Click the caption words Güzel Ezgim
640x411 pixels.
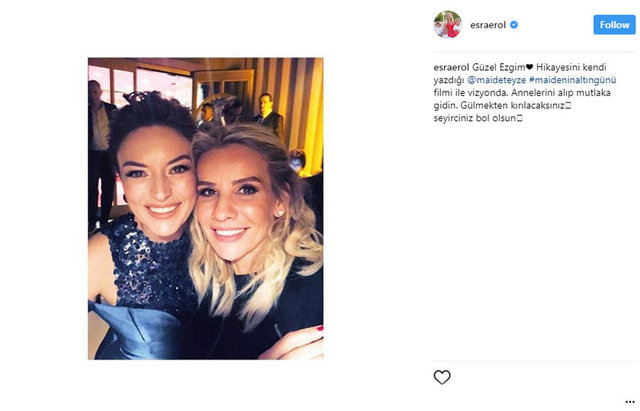499,67
